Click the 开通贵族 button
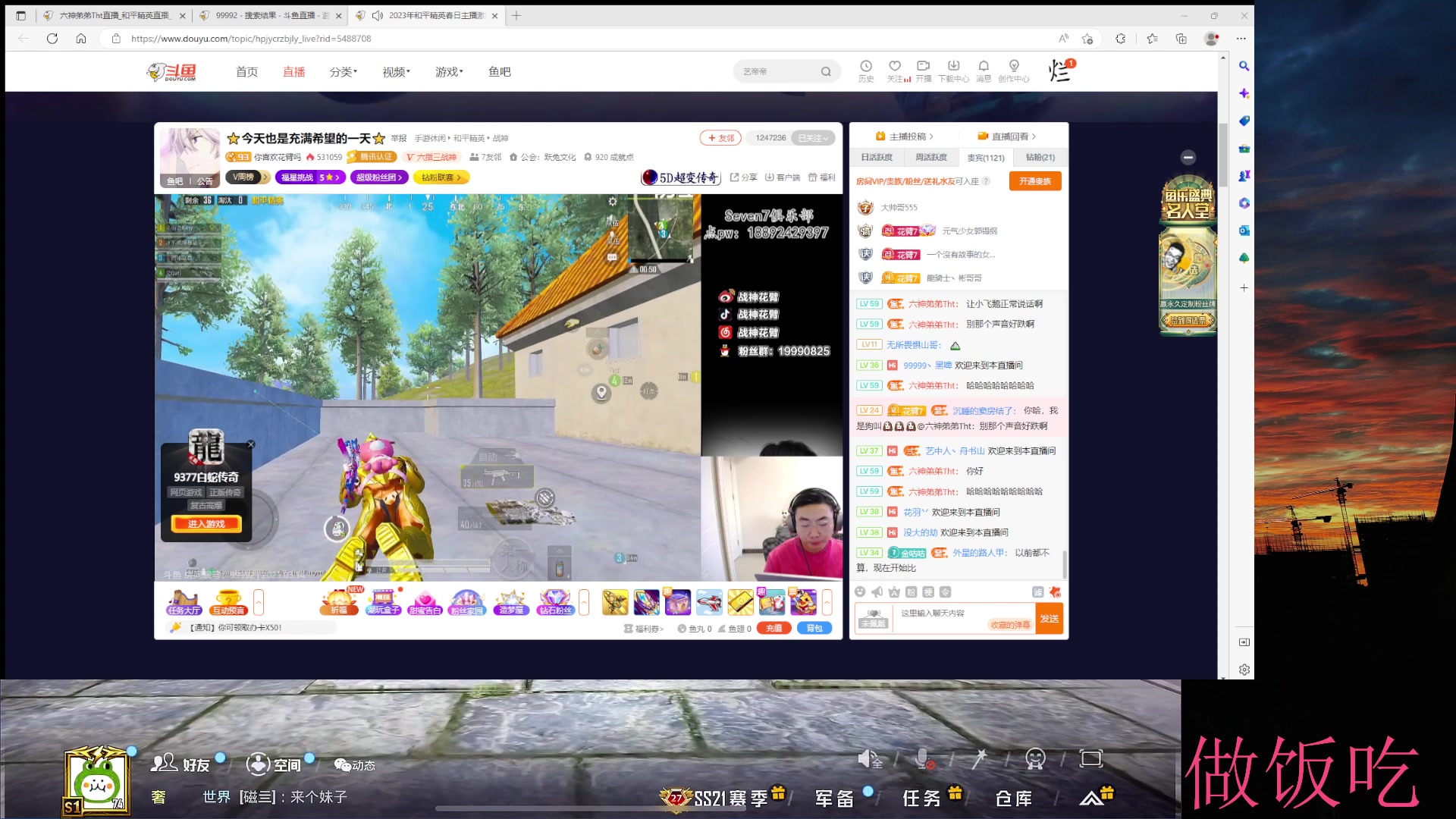This screenshot has width=1456, height=819. [1035, 181]
